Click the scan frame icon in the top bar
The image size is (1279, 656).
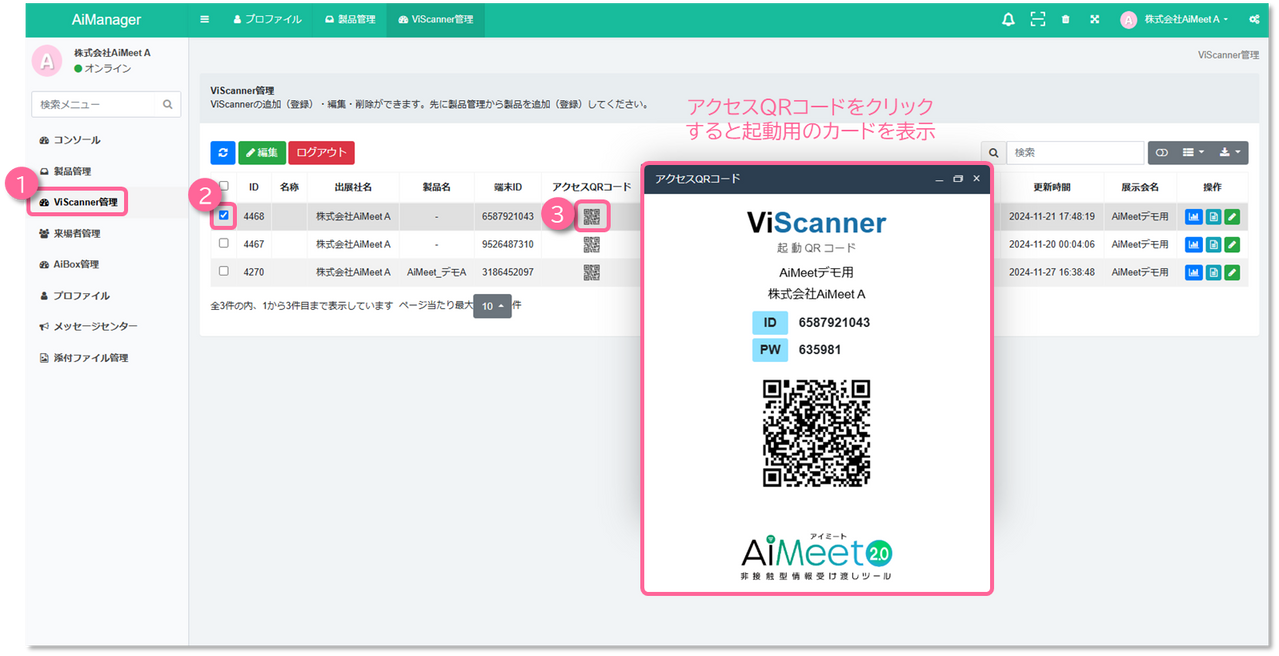pos(1038,19)
